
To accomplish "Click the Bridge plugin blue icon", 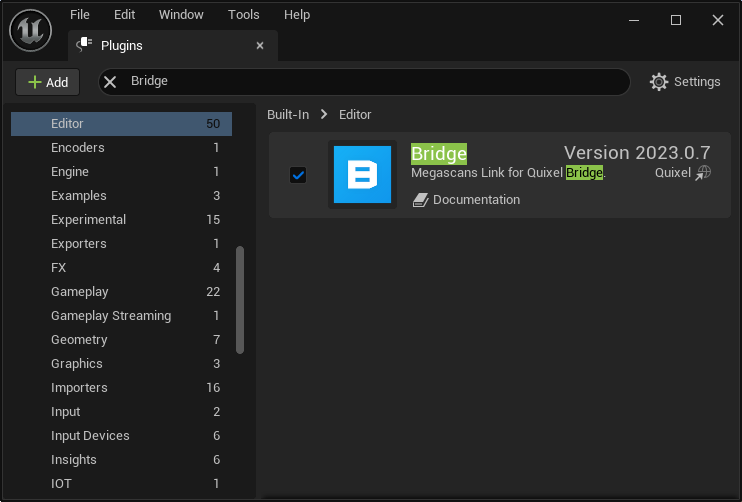I will point(362,175).
